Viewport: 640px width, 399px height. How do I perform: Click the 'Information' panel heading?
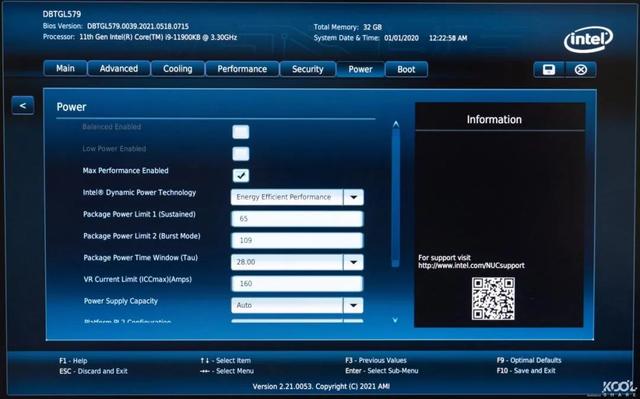point(494,120)
